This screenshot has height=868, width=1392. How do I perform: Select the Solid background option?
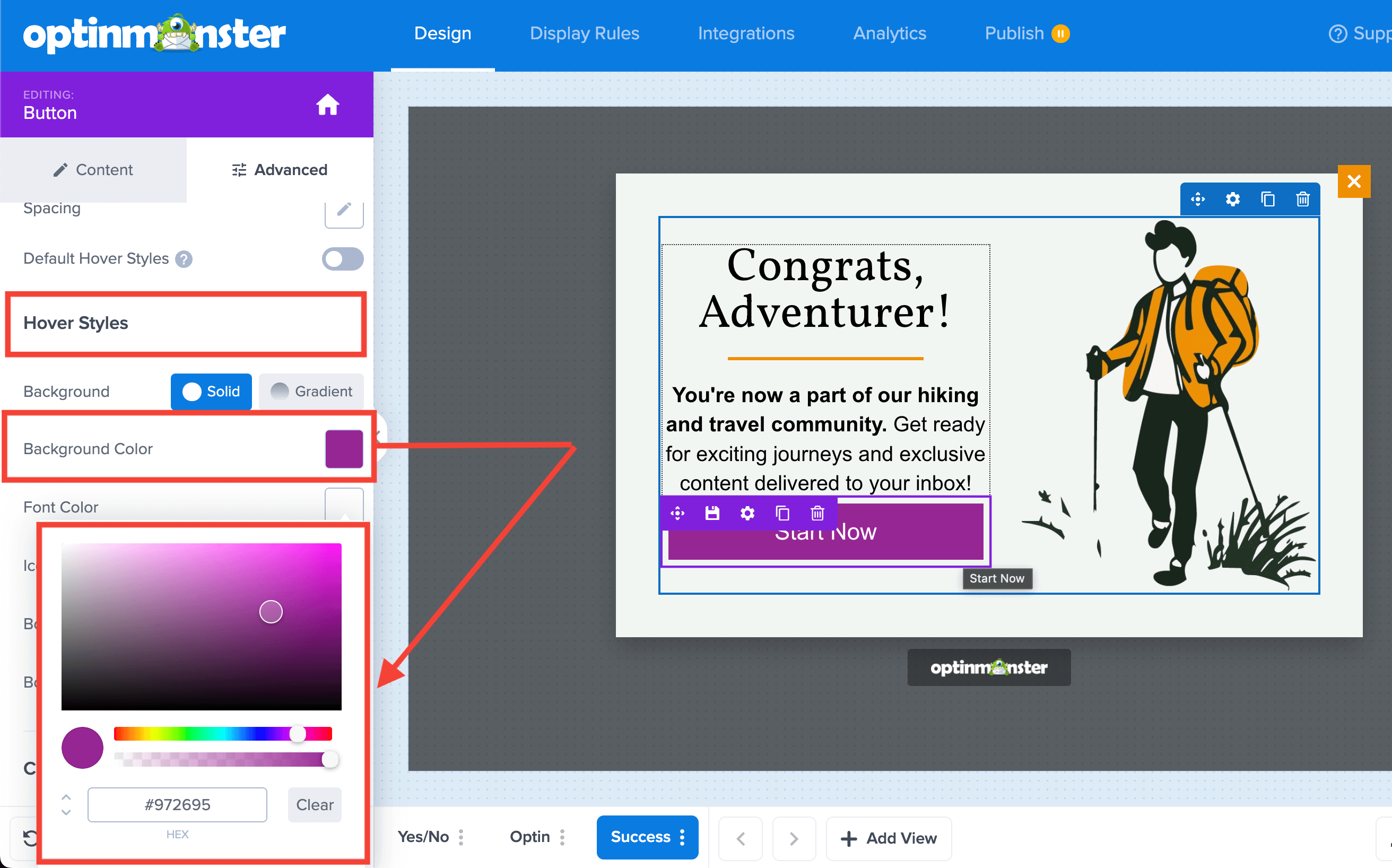pyautogui.click(x=211, y=392)
